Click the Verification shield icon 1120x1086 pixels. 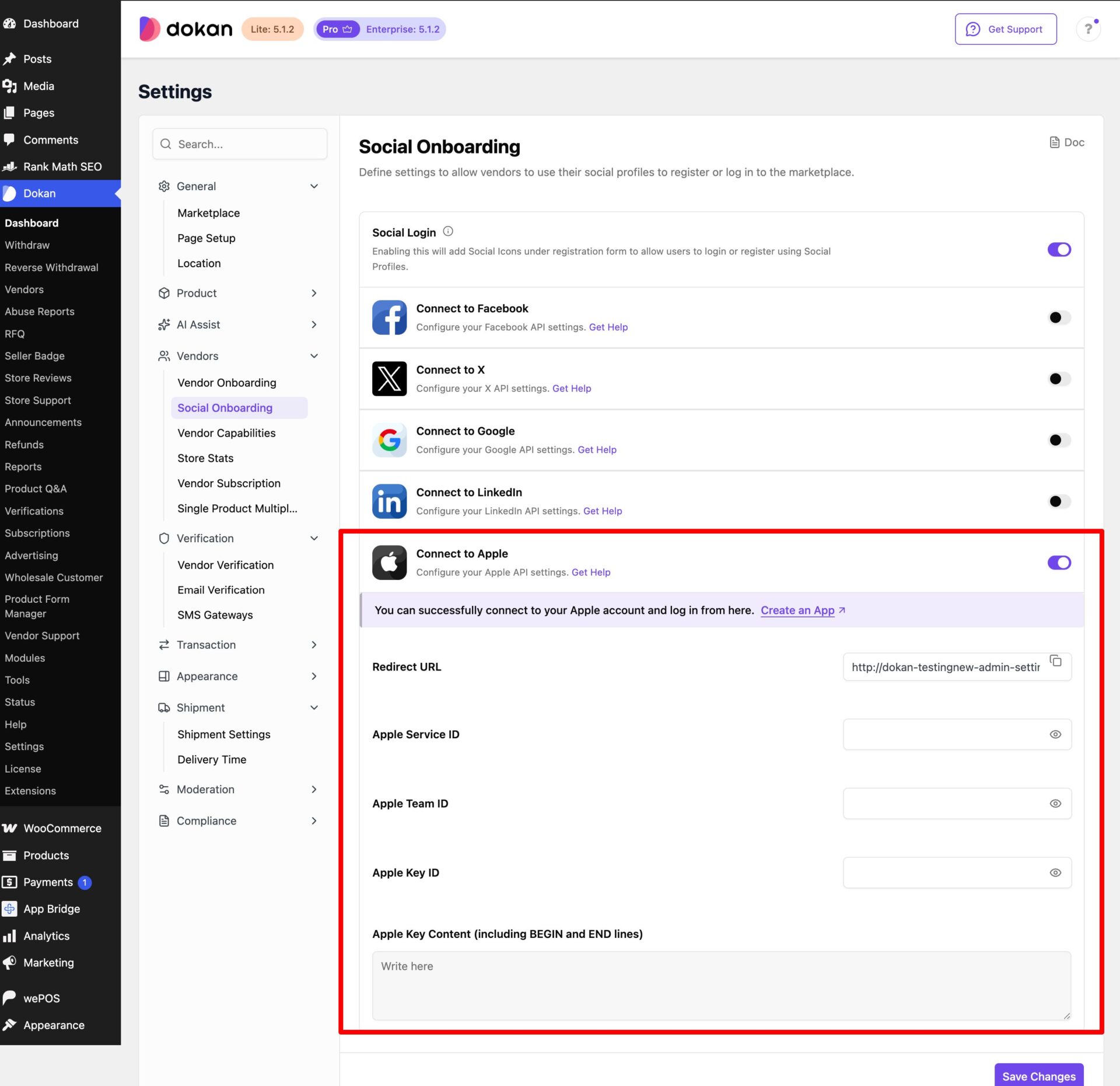(164, 538)
